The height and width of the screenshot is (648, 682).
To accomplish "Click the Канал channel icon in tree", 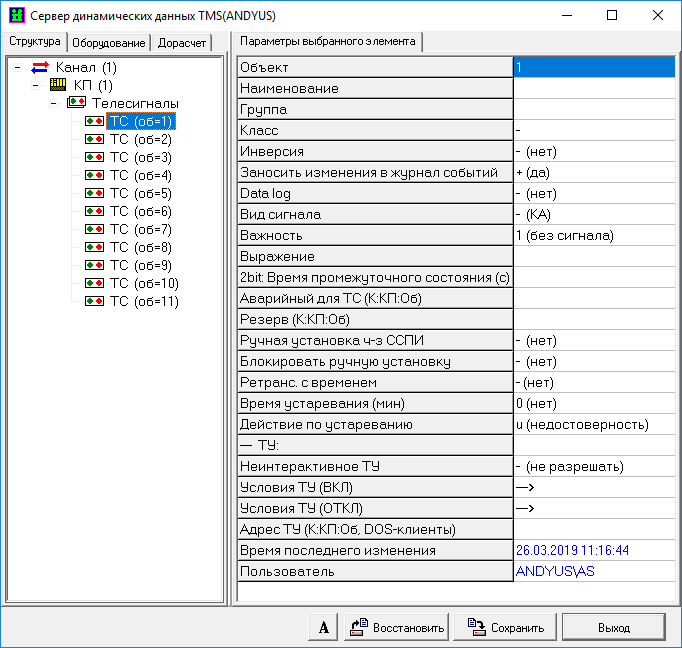I will [x=40, y=68].
